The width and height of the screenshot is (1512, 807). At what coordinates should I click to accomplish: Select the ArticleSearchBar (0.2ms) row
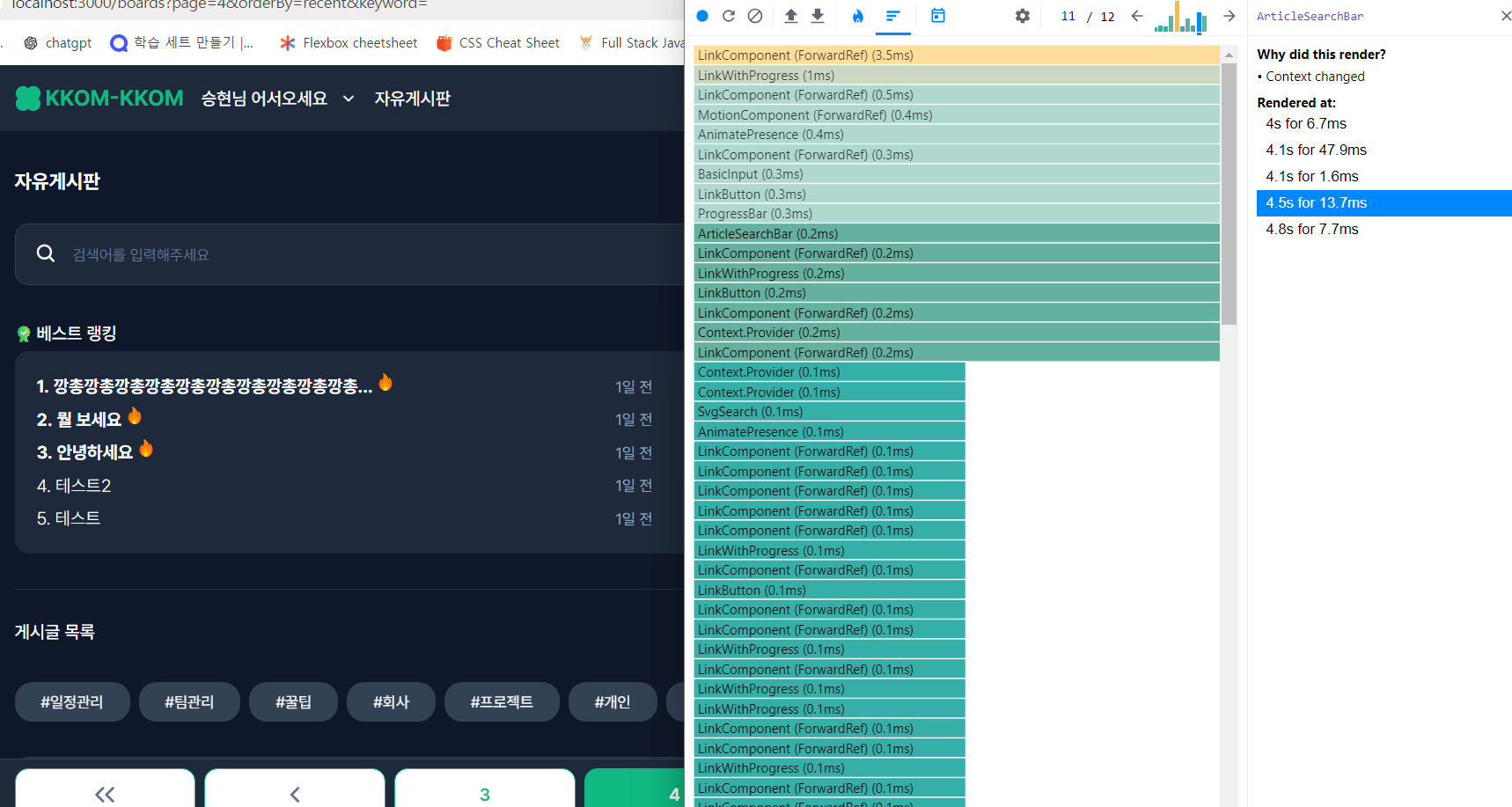point(957,234)
